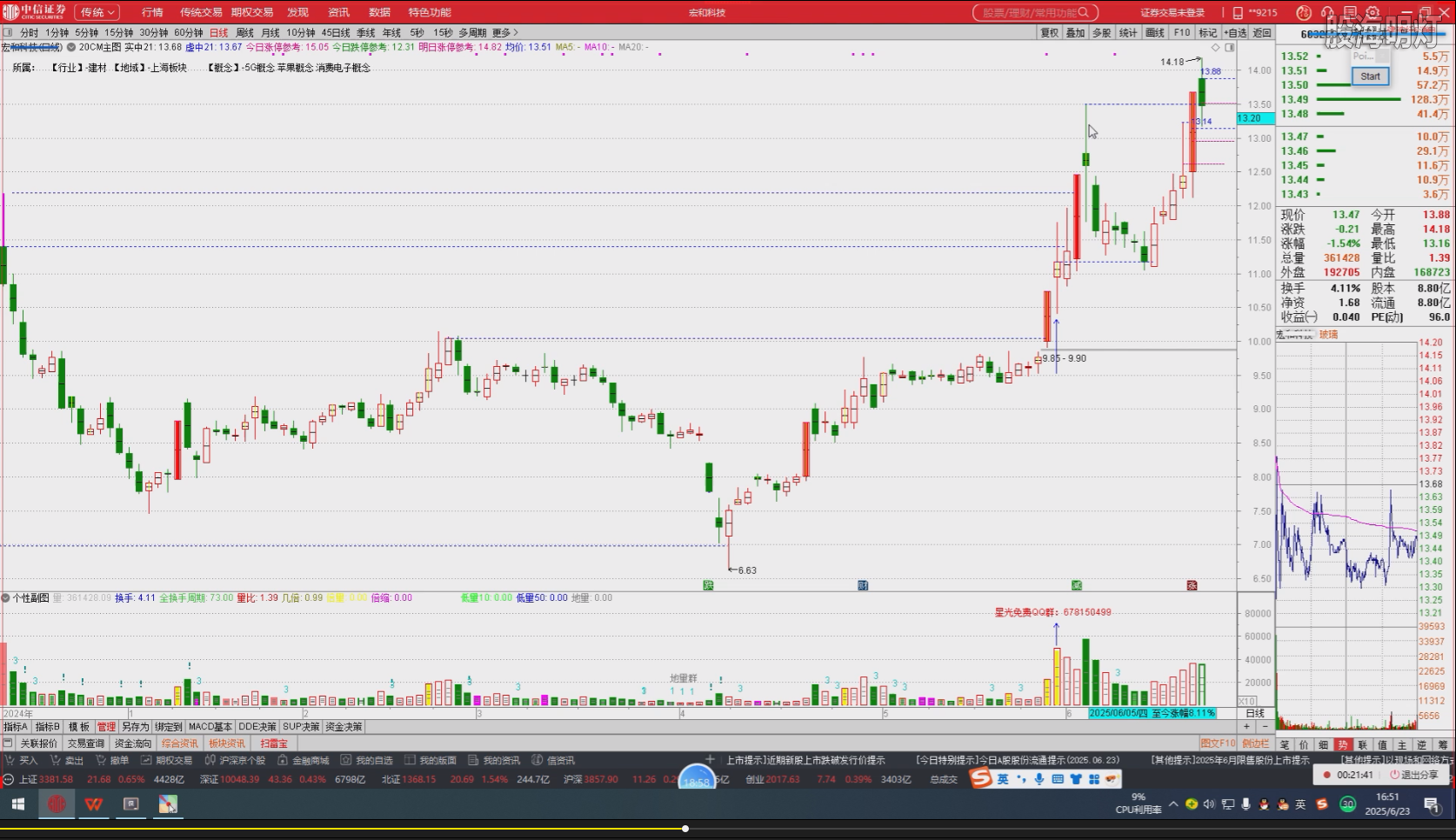Click the red 福 coin icon

click(x=1303, y=12)
